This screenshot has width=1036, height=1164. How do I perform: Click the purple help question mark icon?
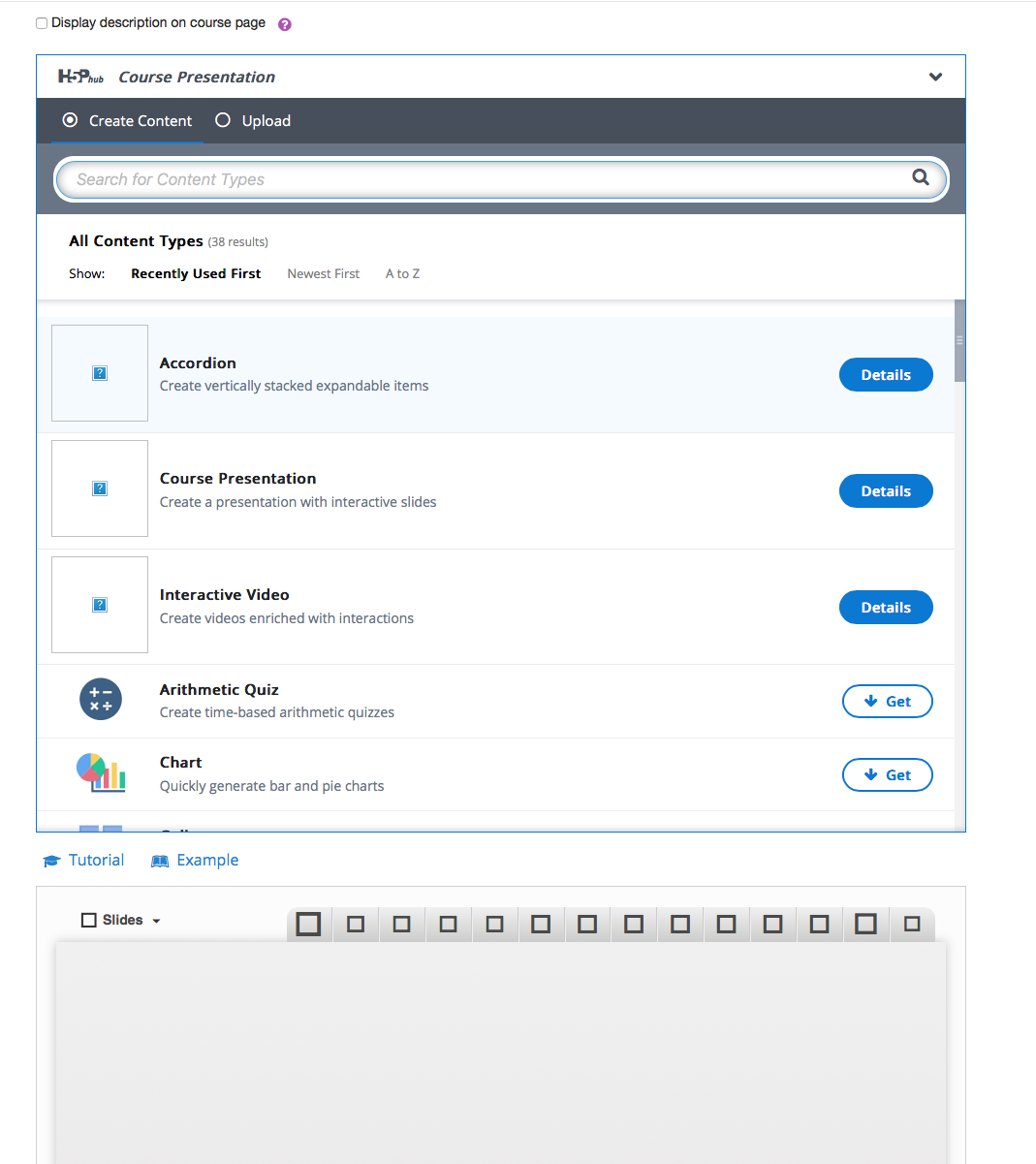pos(285,24)
